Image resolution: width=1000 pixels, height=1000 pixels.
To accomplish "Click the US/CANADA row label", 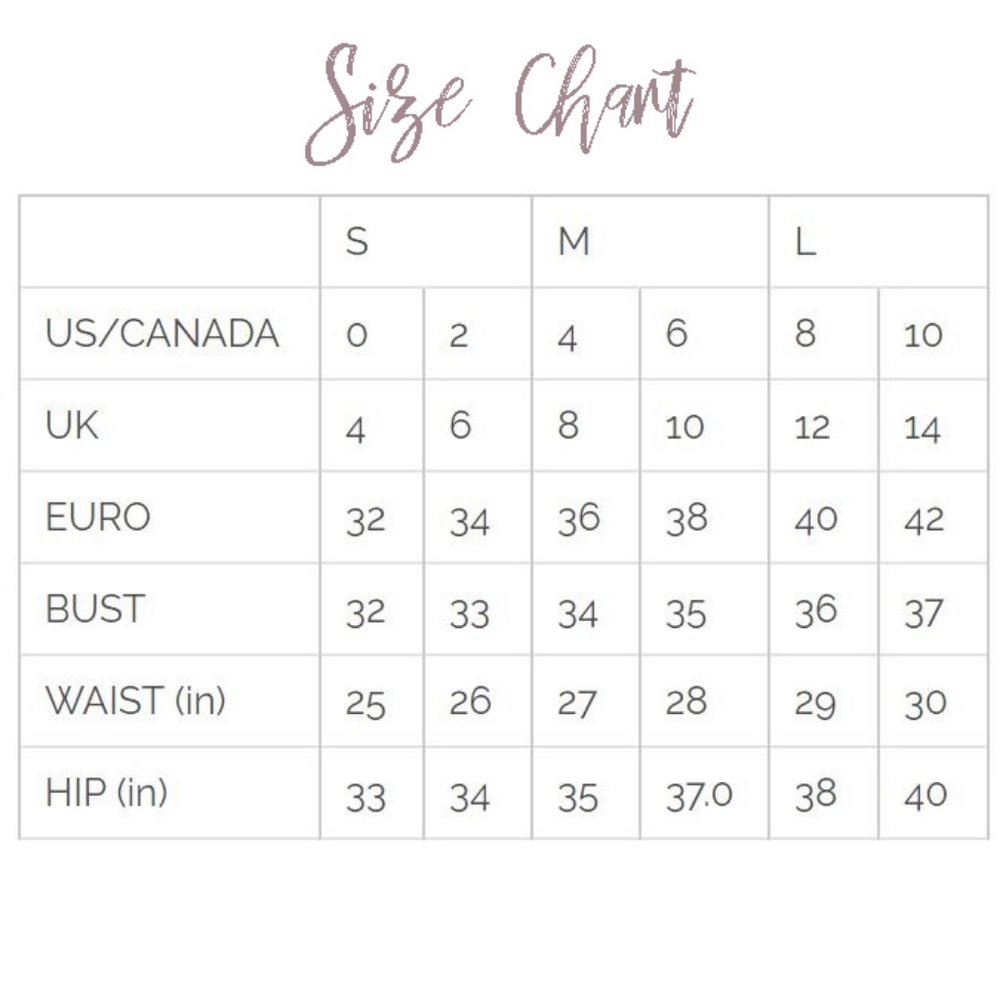I will pyautogui.click(x=162, y=334).
